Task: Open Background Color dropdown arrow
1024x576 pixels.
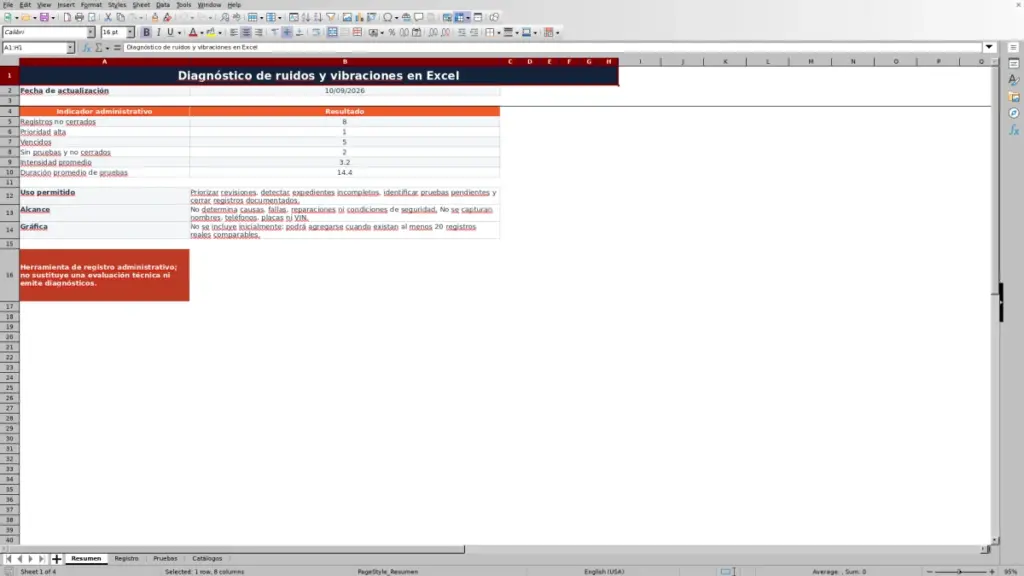Action: click(x=220, y=33)
